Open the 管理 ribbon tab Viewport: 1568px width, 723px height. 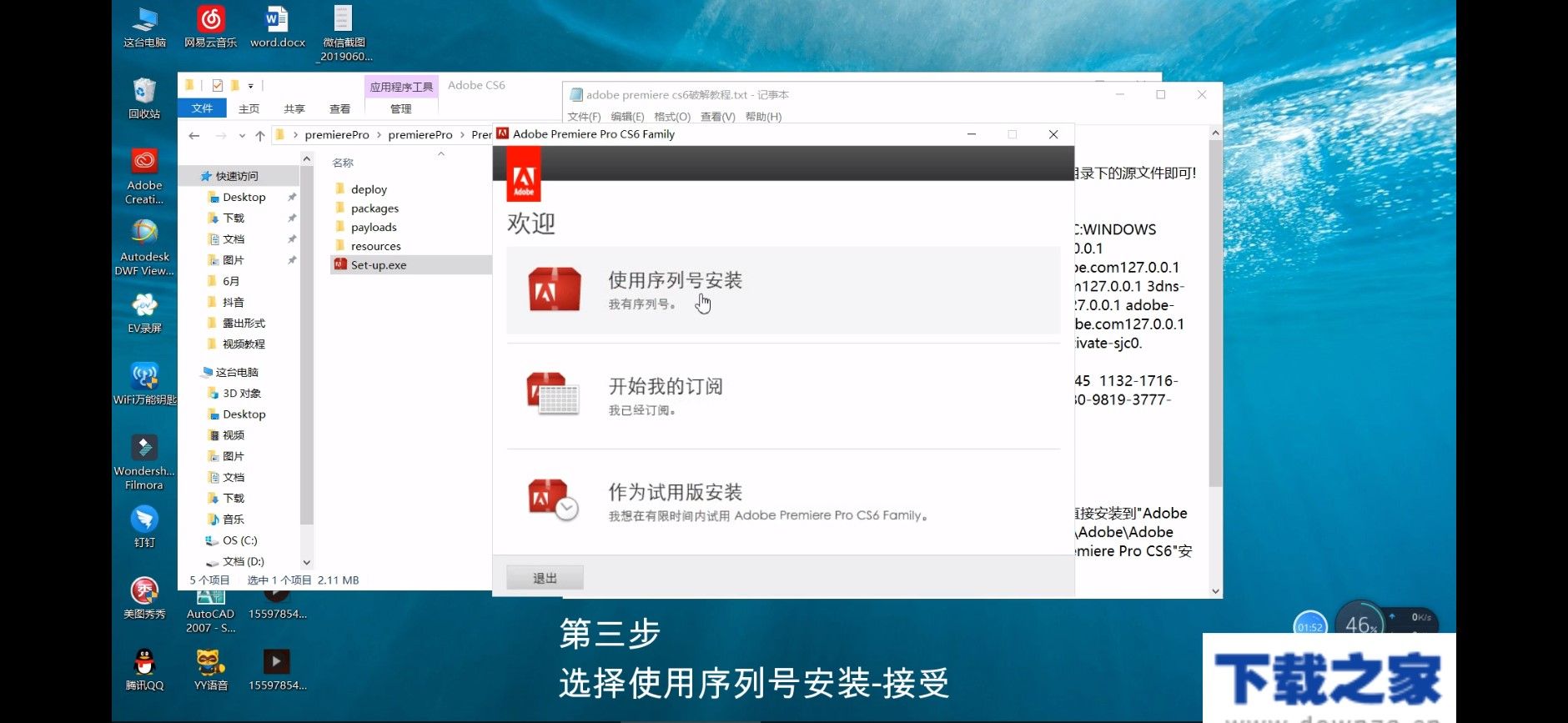point(401,108)
